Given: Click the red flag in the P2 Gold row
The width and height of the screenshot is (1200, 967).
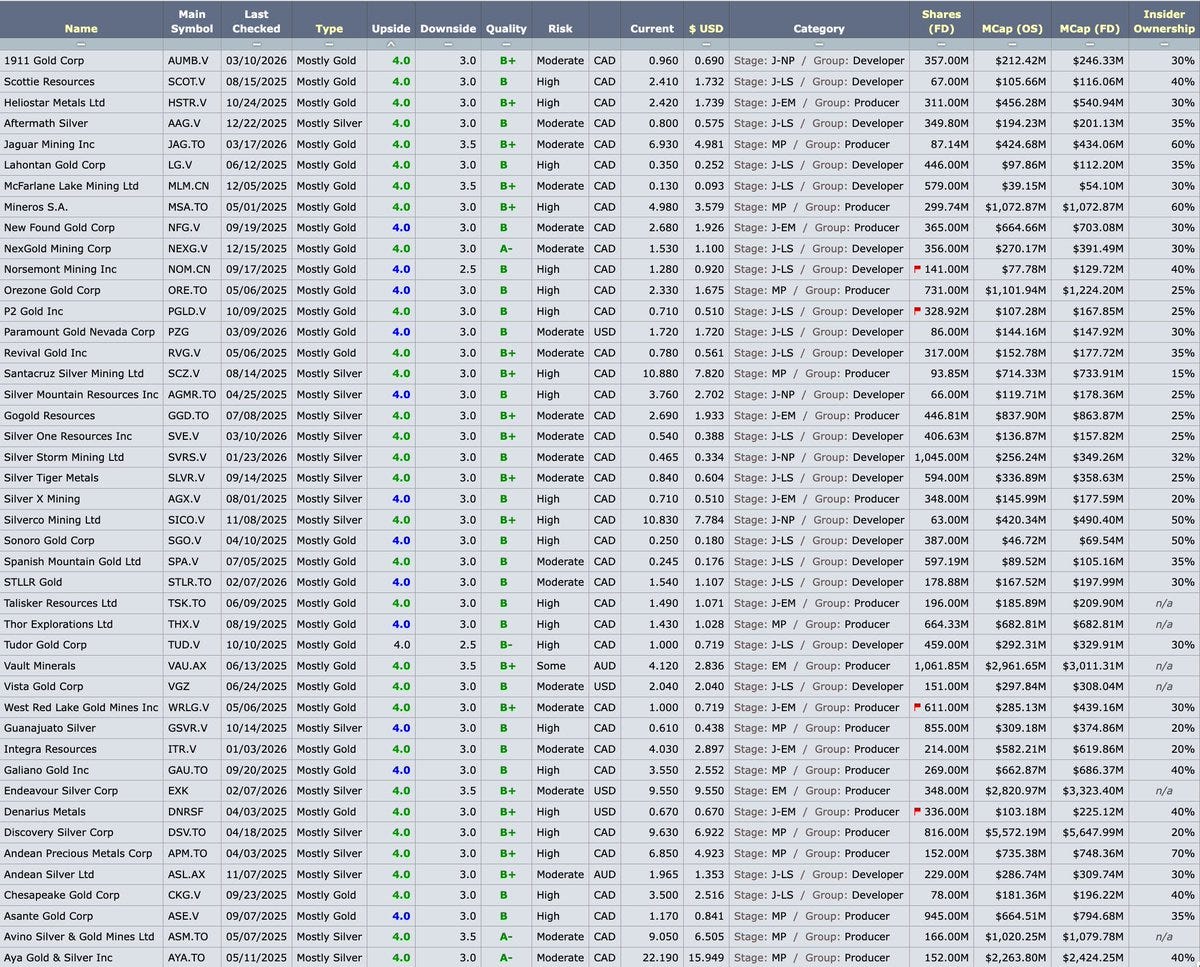Looking at the screenshot, I should 917,311.
